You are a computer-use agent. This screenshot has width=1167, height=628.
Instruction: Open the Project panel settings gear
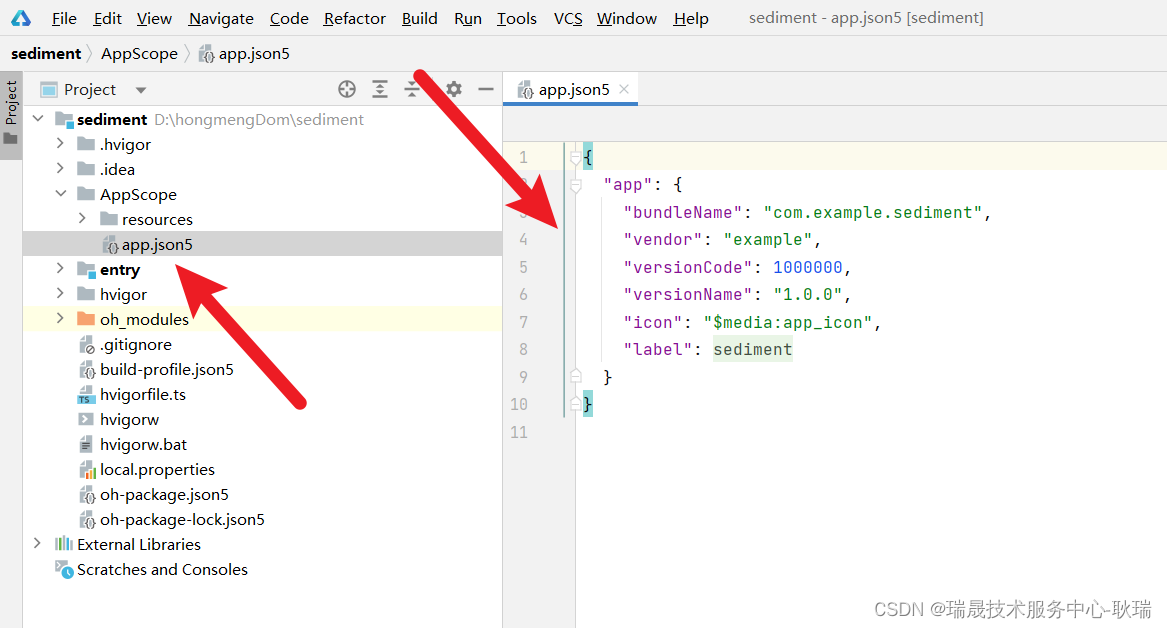click(x=453, y=89)
